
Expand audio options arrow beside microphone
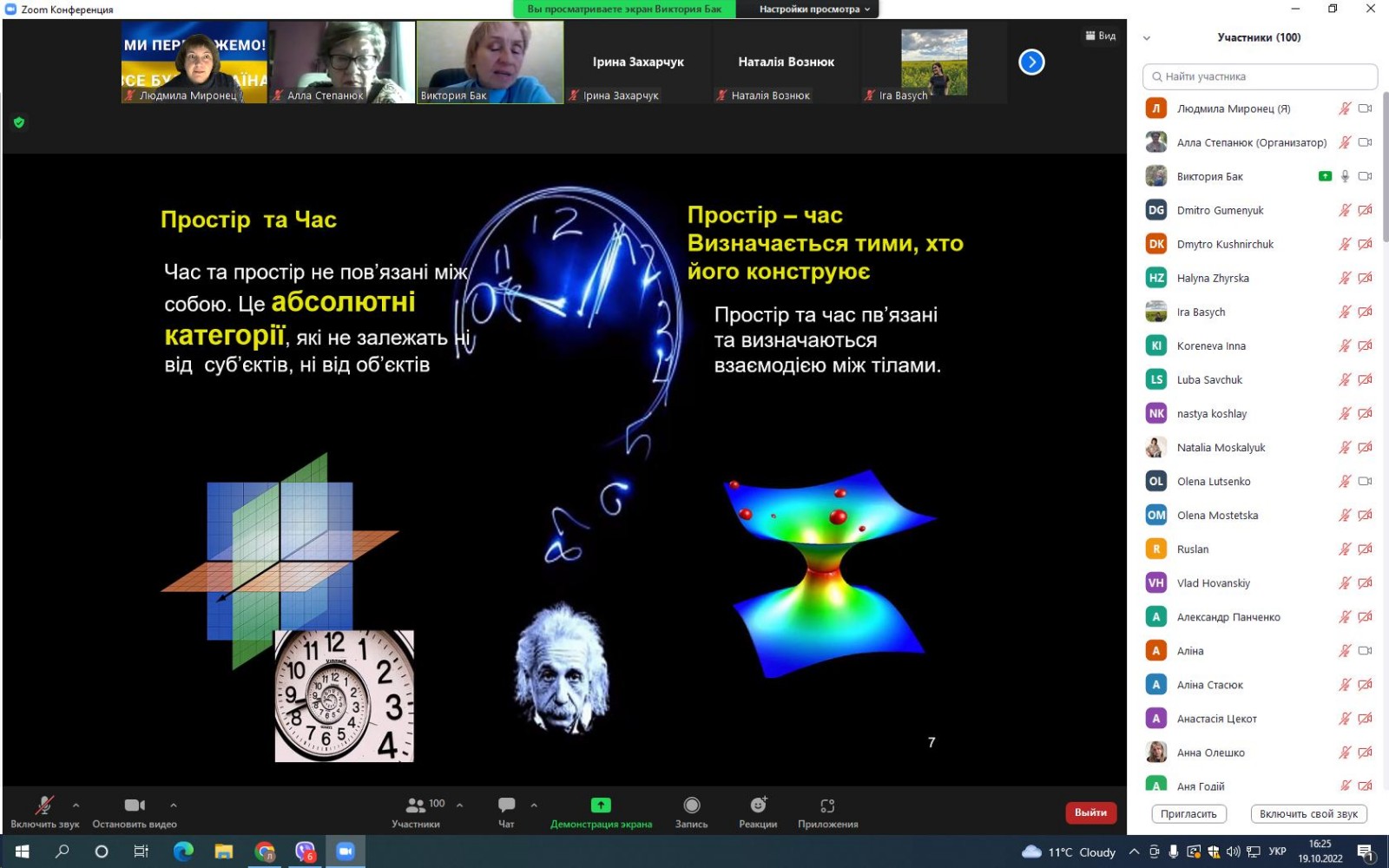click(x=76, y=806)
